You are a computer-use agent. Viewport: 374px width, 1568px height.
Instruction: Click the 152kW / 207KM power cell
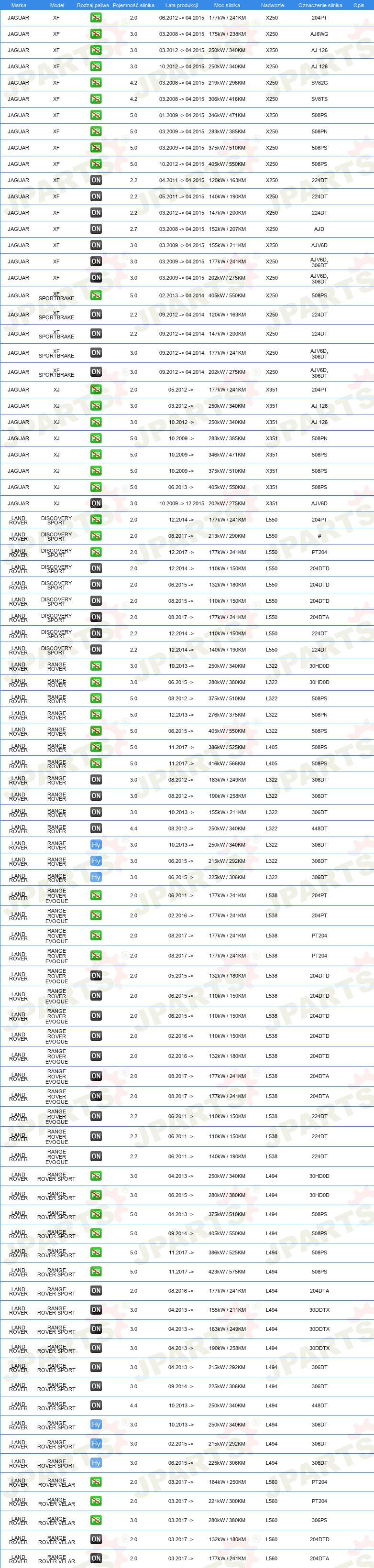227,229
